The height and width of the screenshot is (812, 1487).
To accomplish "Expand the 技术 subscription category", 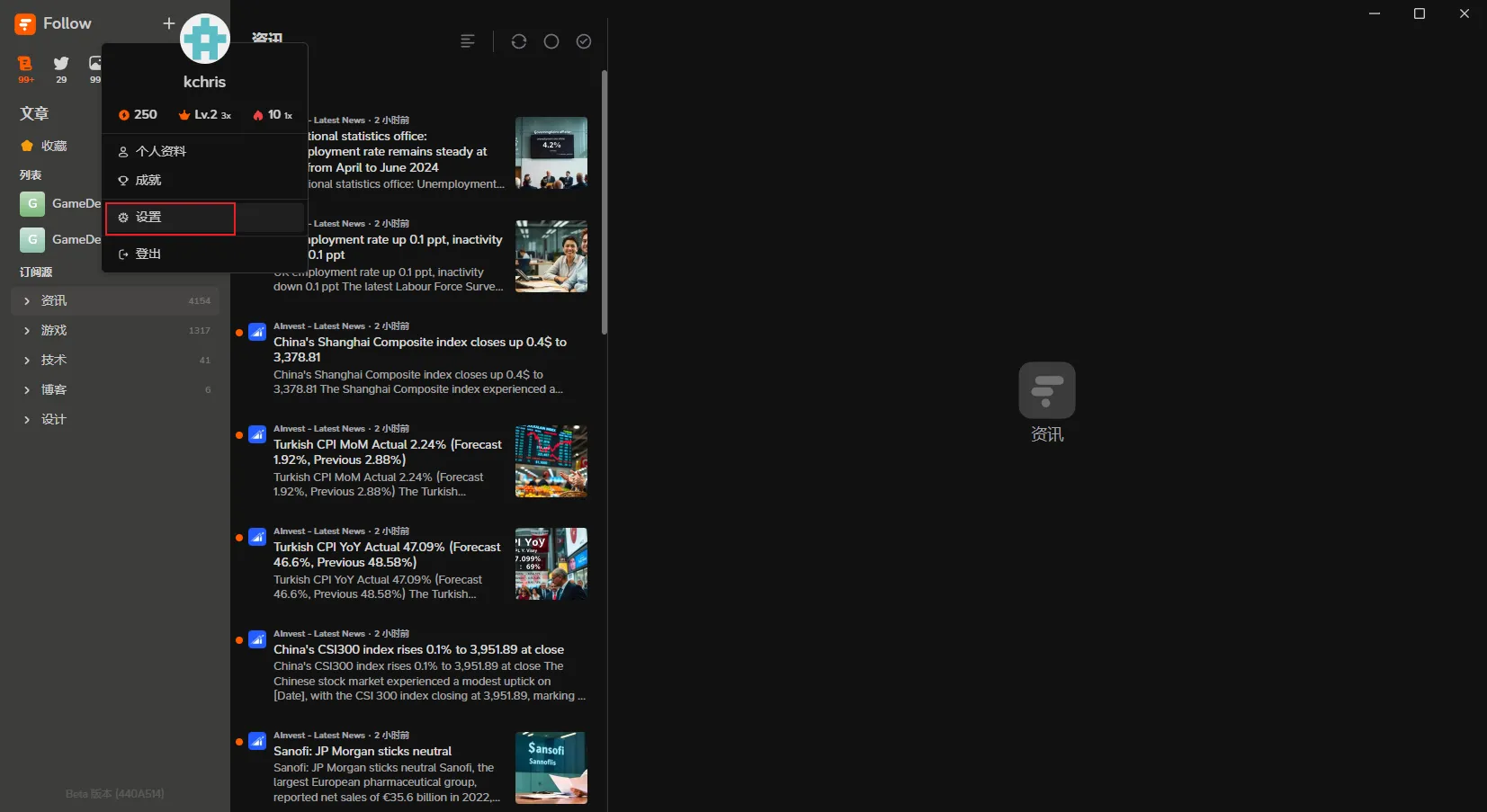I will (27, 361).
